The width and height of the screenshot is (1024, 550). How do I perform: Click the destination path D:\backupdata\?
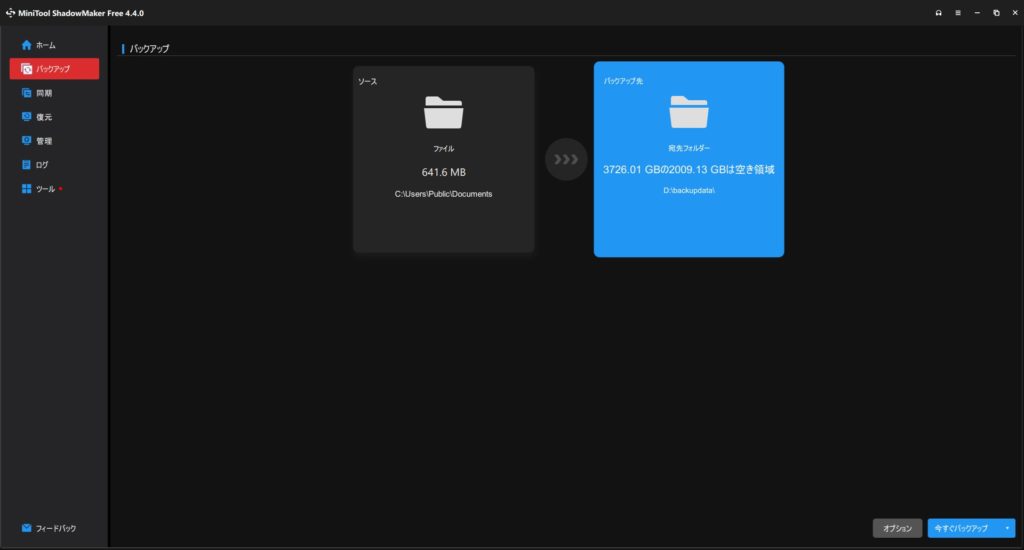coord(689,190)
